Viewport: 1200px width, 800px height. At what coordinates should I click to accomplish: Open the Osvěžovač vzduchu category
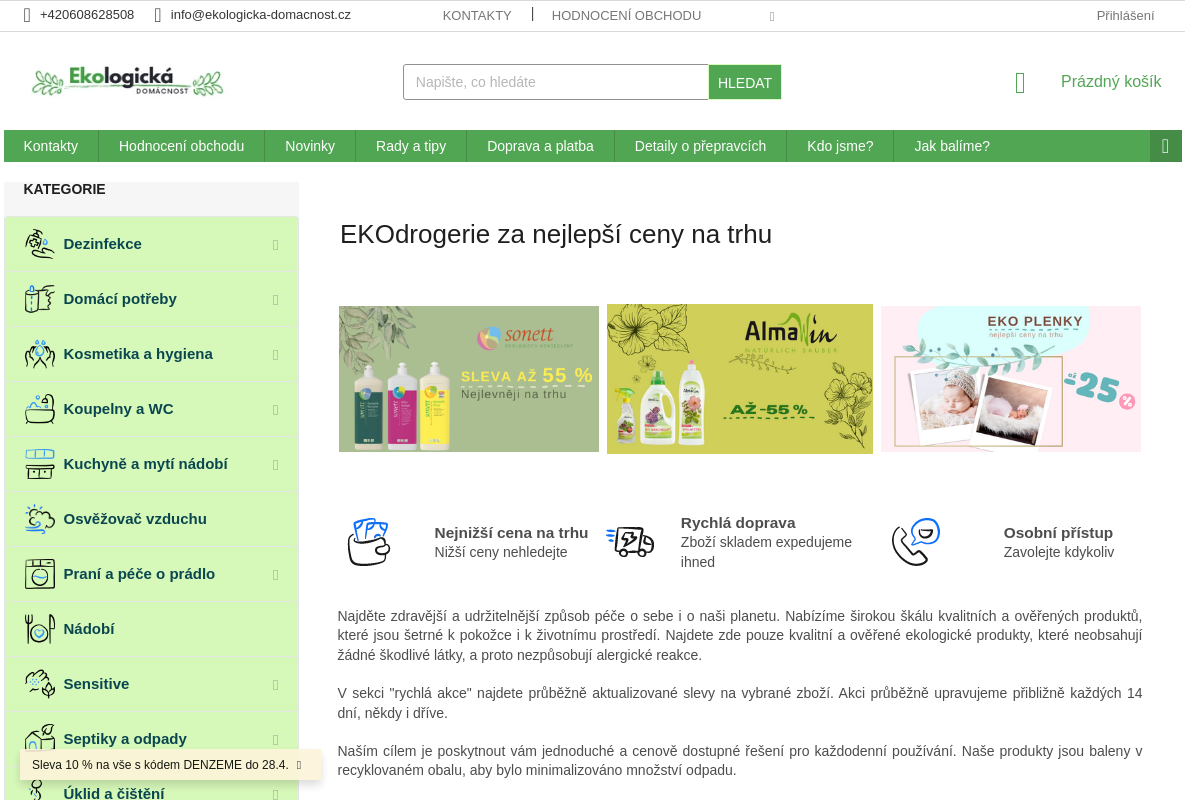[x=135, y=519]
